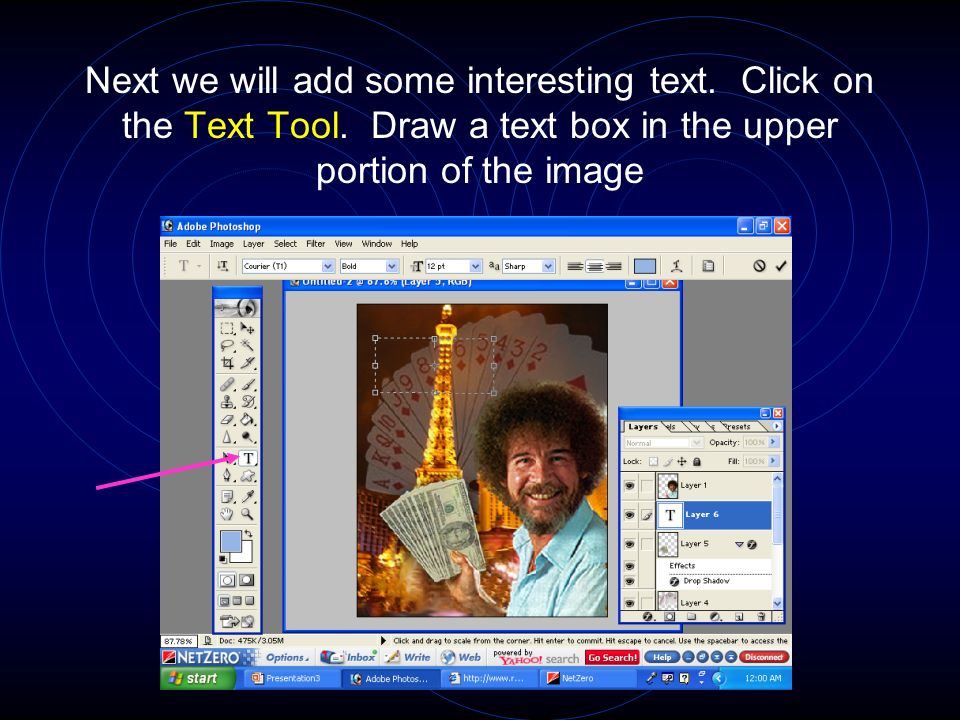The image size is (960, 720).
Task: Hide Layer 5 with eye icon
Action: [629, 544]
